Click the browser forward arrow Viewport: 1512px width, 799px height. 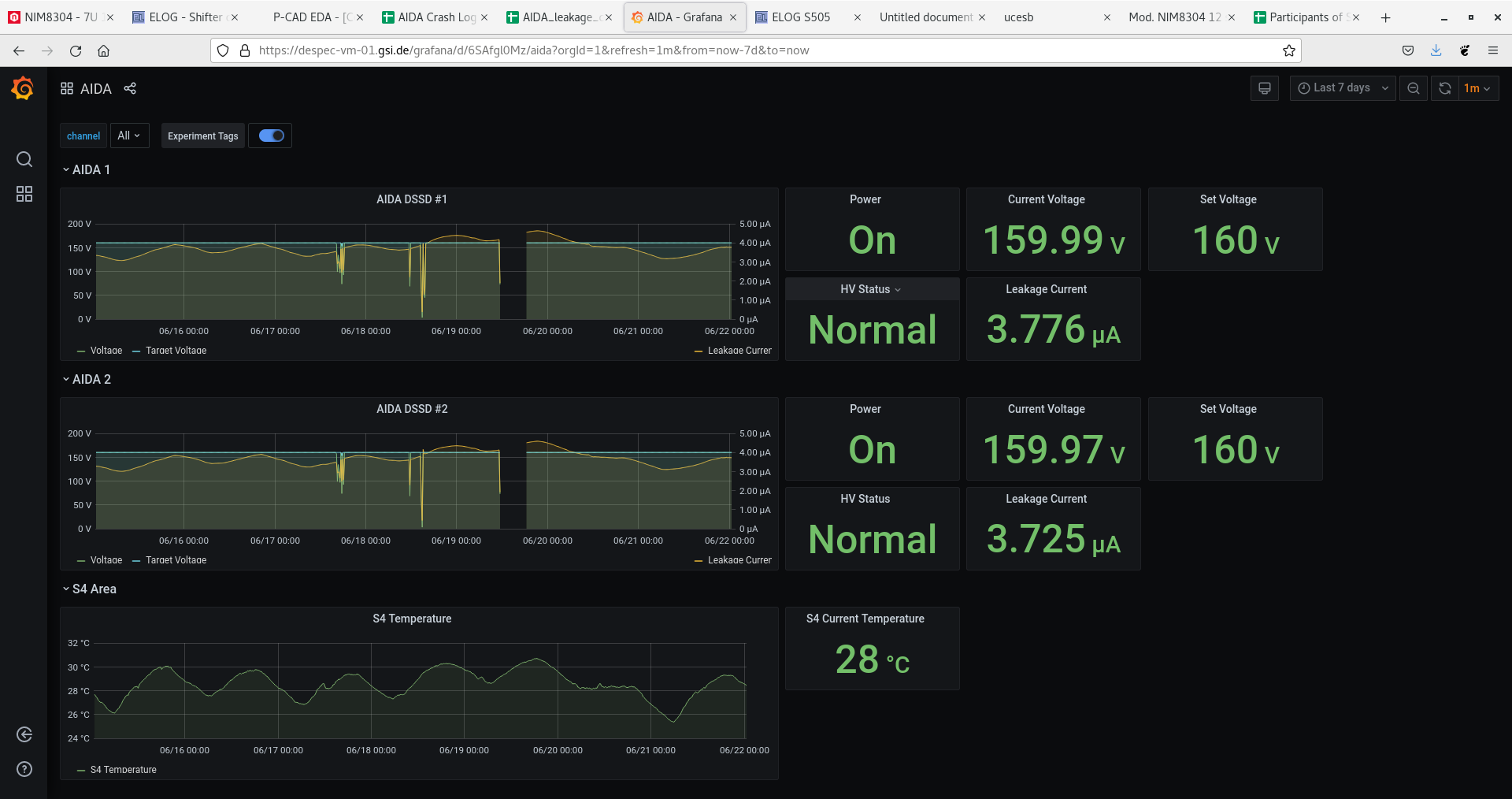pos(47,50)
